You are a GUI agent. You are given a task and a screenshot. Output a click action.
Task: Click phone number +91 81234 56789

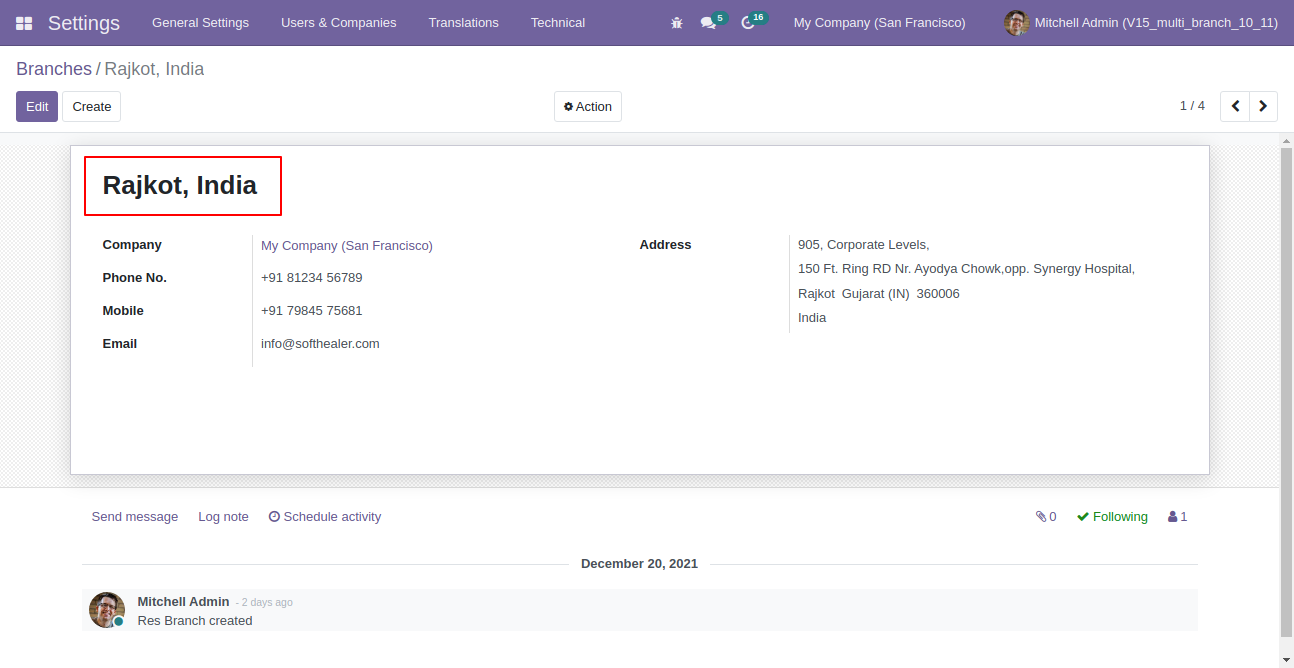coord(312,278)
